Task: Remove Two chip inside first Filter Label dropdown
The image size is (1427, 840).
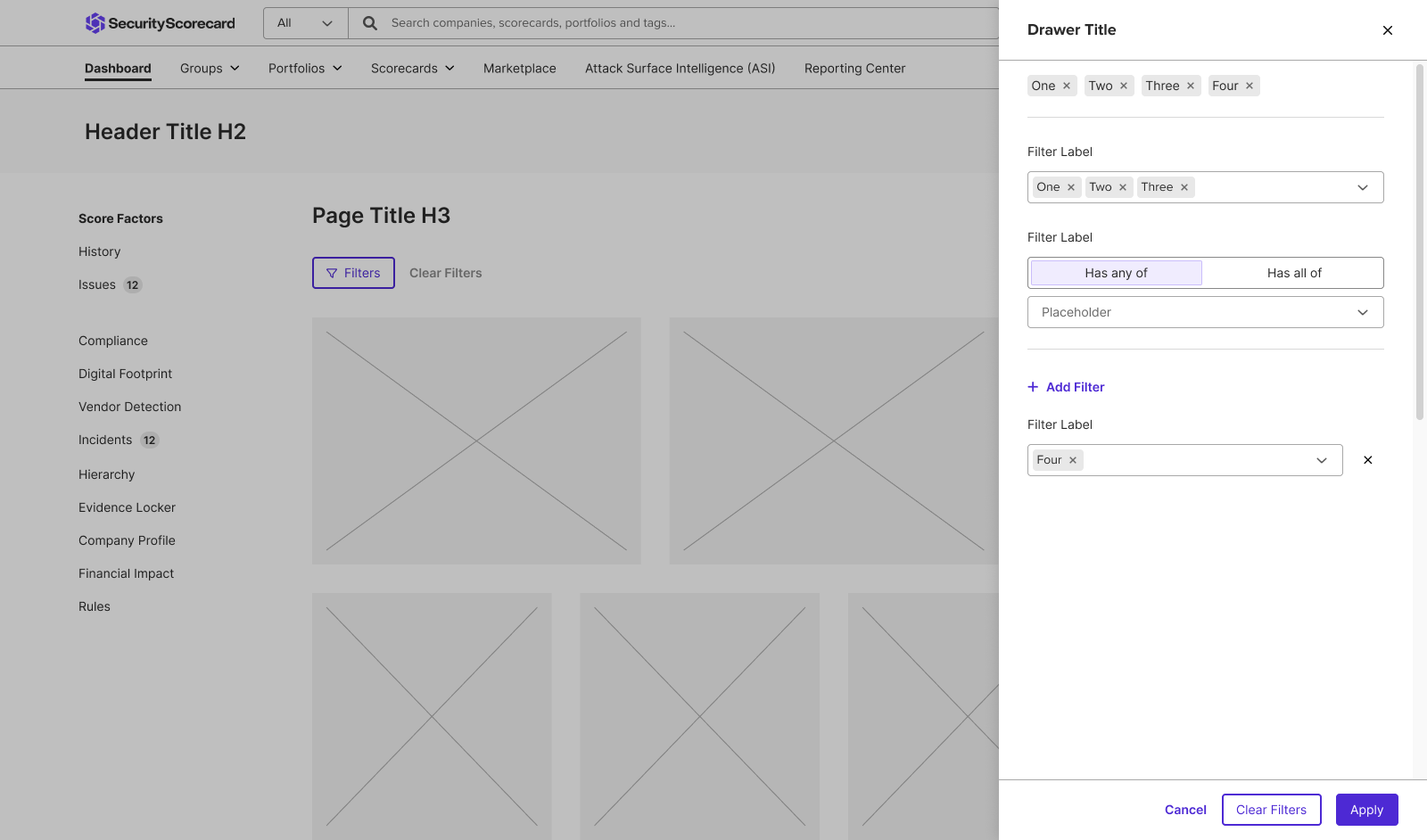Action: 1123,187
